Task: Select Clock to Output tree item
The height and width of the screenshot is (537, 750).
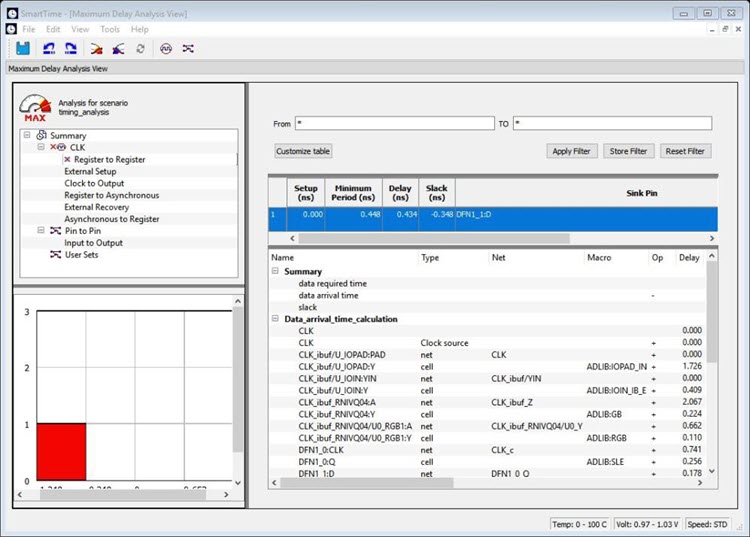Action: tap(94, 184)
